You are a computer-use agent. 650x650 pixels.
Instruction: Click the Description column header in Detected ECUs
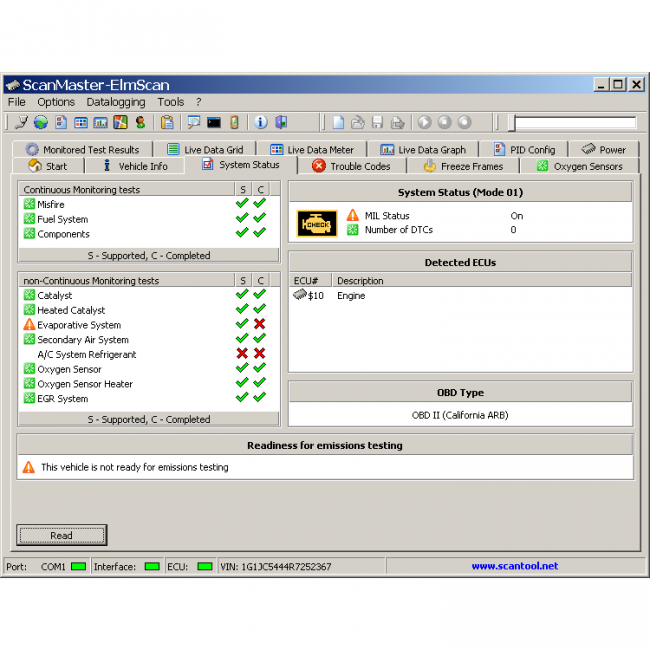(x=482, y=281)
